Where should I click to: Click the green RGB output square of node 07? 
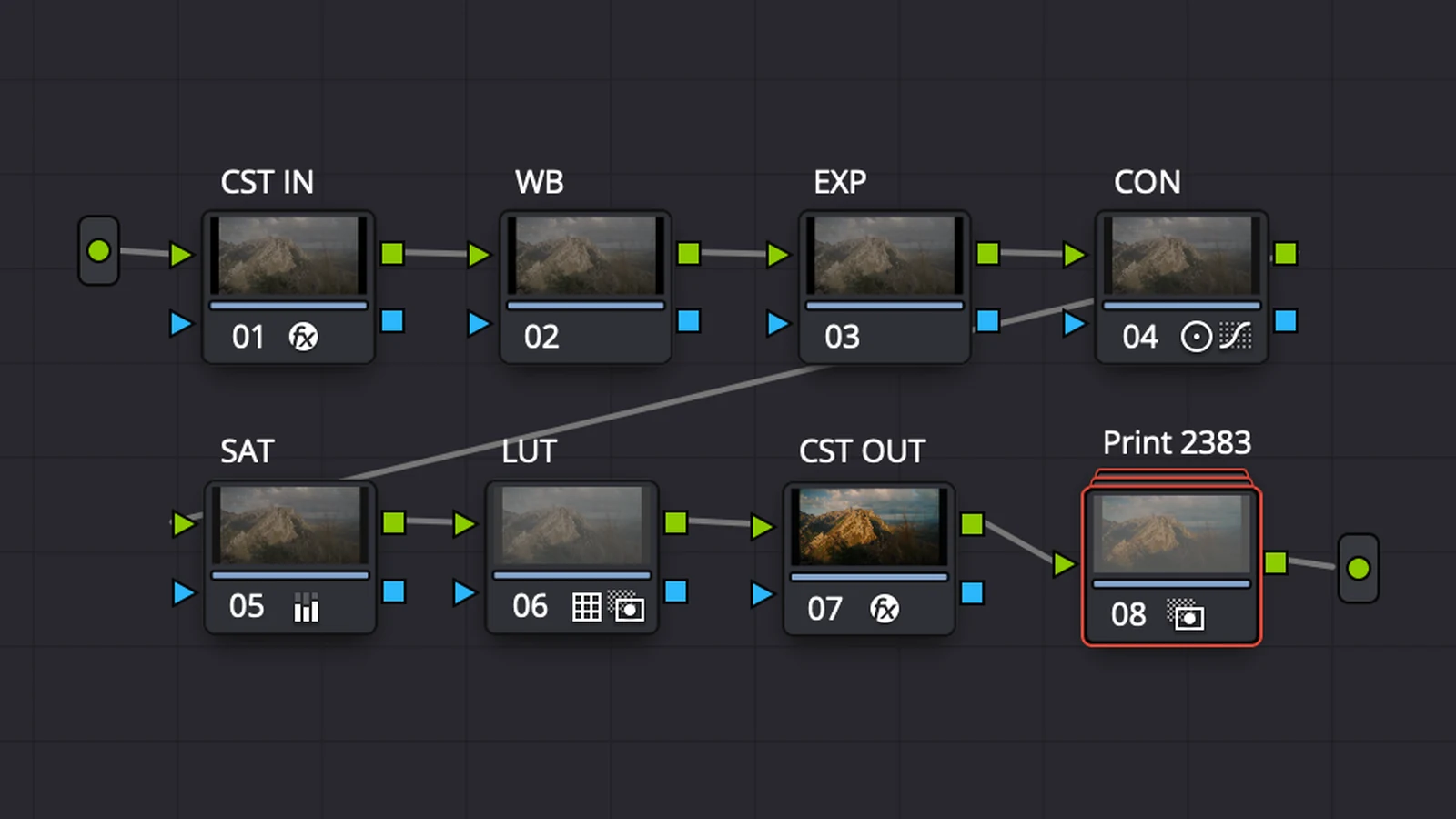(973, 524)
